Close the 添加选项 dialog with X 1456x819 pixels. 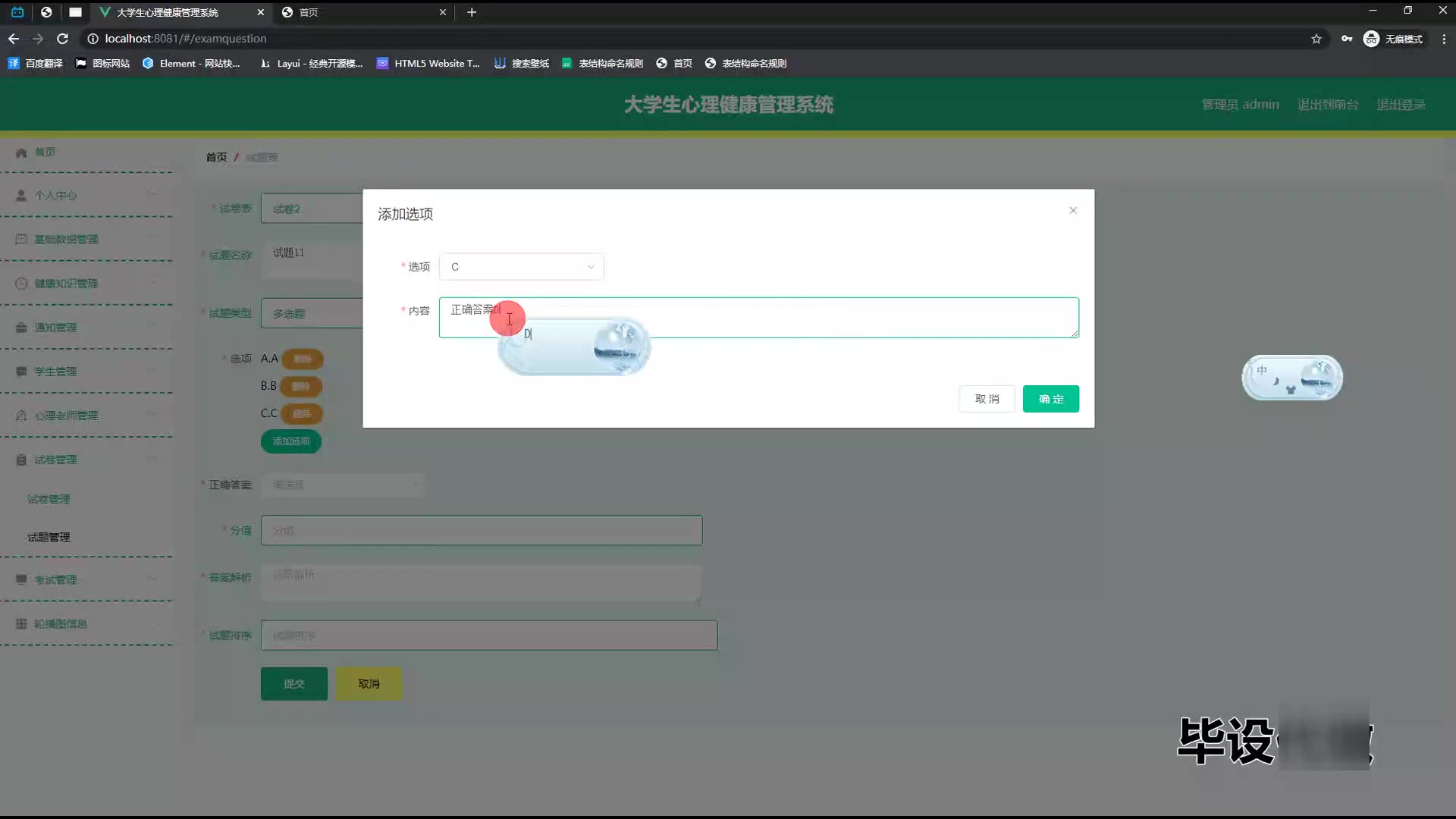[1072, 211]
